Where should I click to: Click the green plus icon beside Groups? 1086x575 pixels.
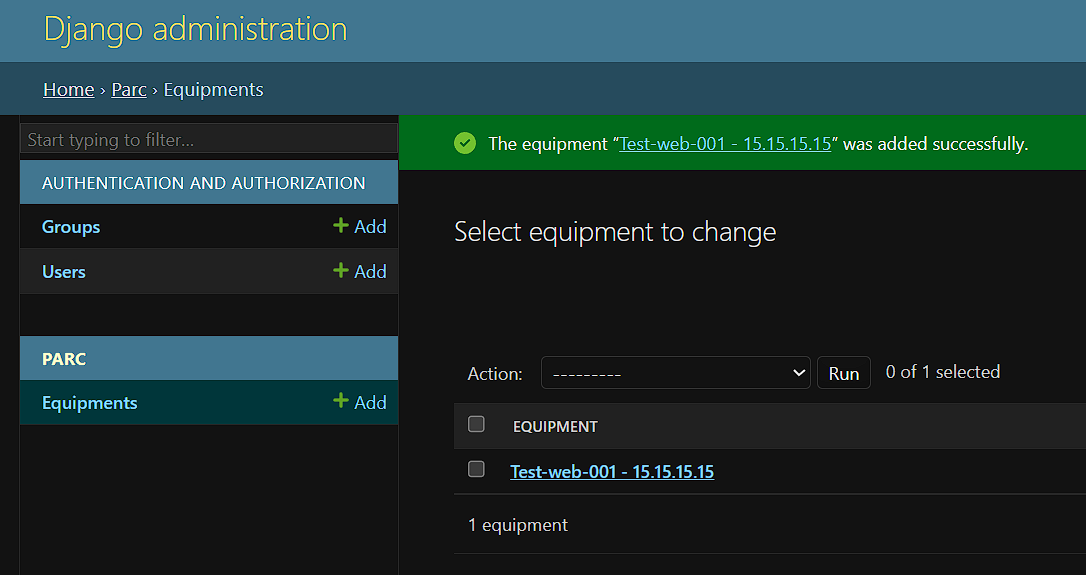pos(340,225)
